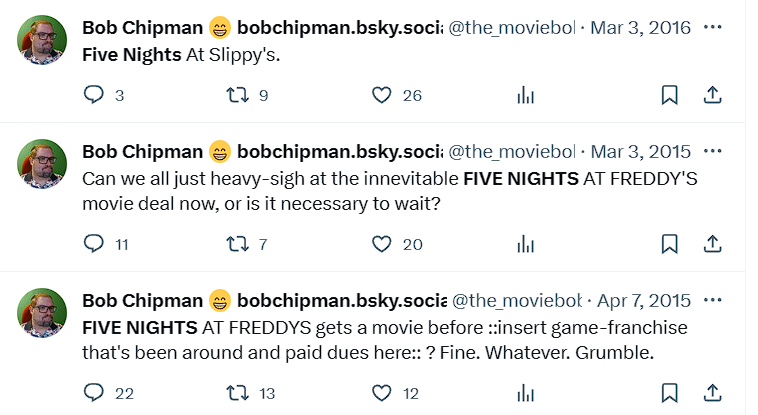Open more options on Apr 7, 2015 tweet
The image size is (758, 415).
coord(713,300)
